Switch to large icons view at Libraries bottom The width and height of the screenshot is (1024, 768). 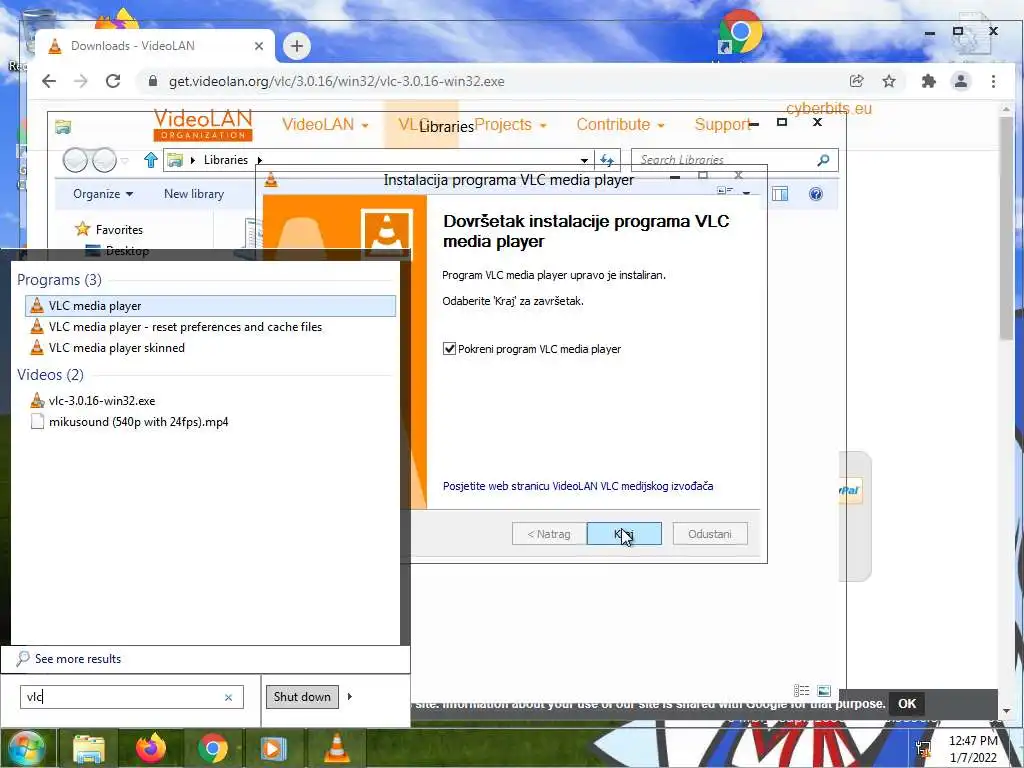[x=824, y=690]
